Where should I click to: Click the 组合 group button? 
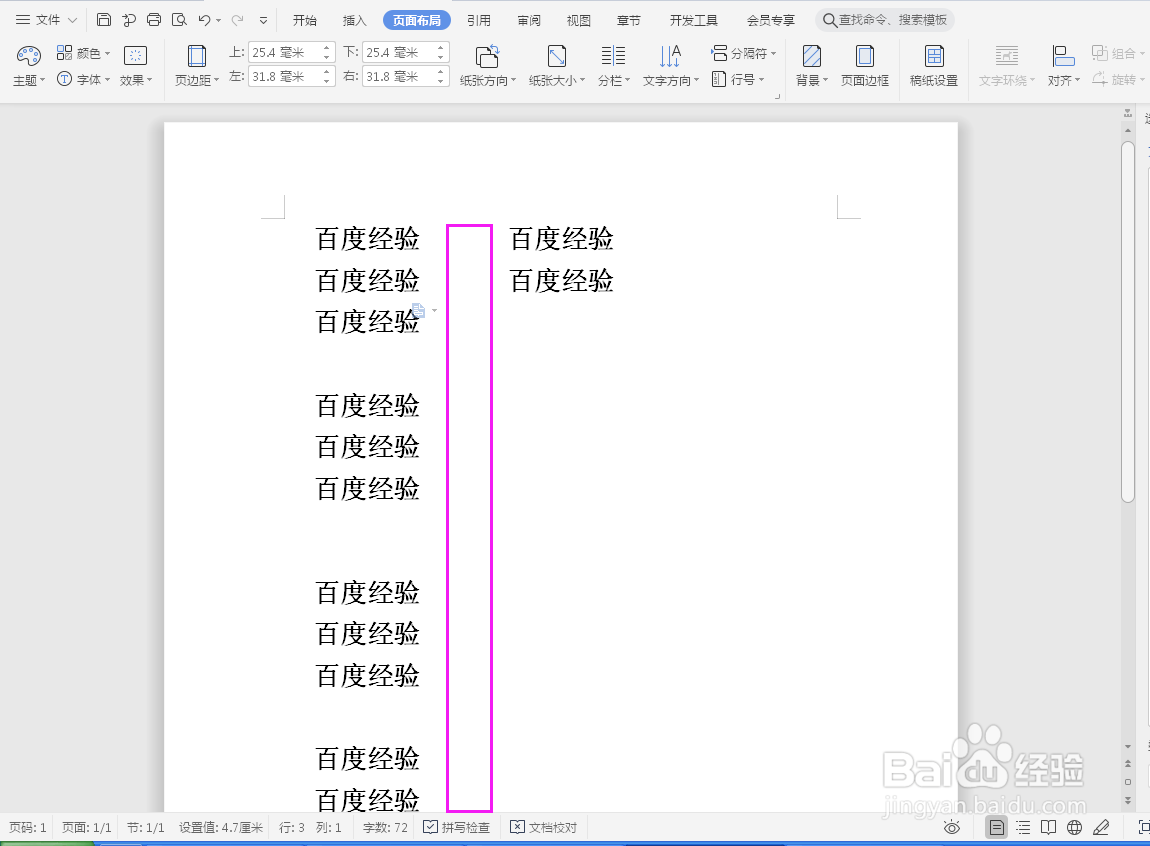(x=1117, y=53)
